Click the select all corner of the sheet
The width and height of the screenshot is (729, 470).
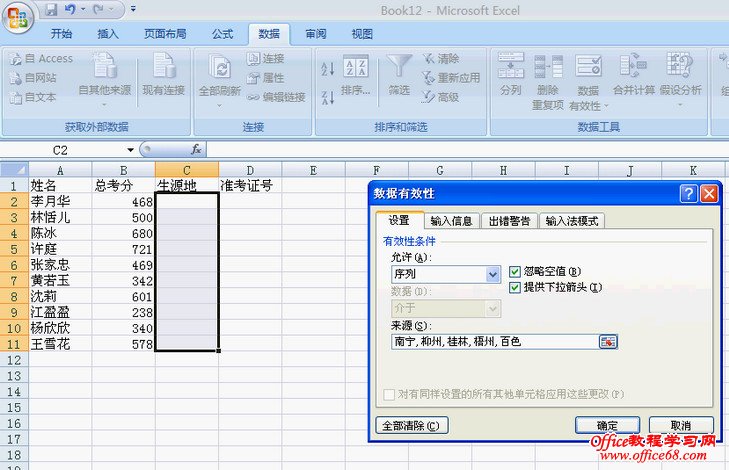[x=14, y=169]
